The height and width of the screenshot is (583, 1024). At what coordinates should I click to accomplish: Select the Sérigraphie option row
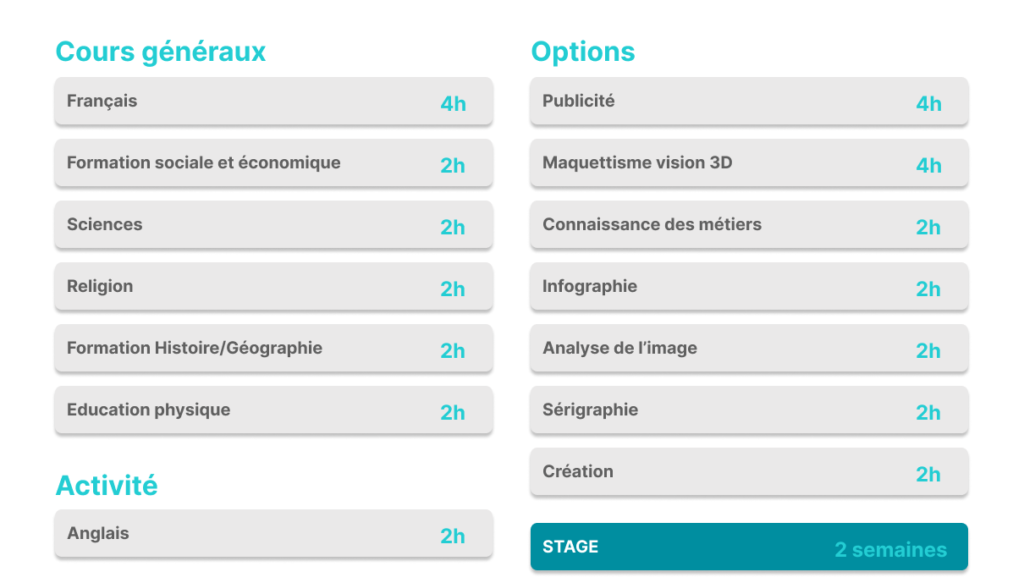click(749, 410)
